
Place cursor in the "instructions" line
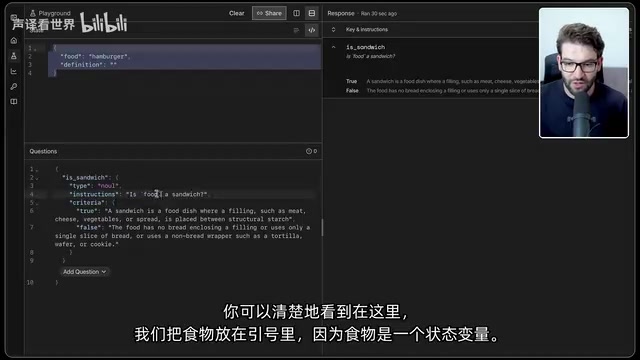point(139,194)
